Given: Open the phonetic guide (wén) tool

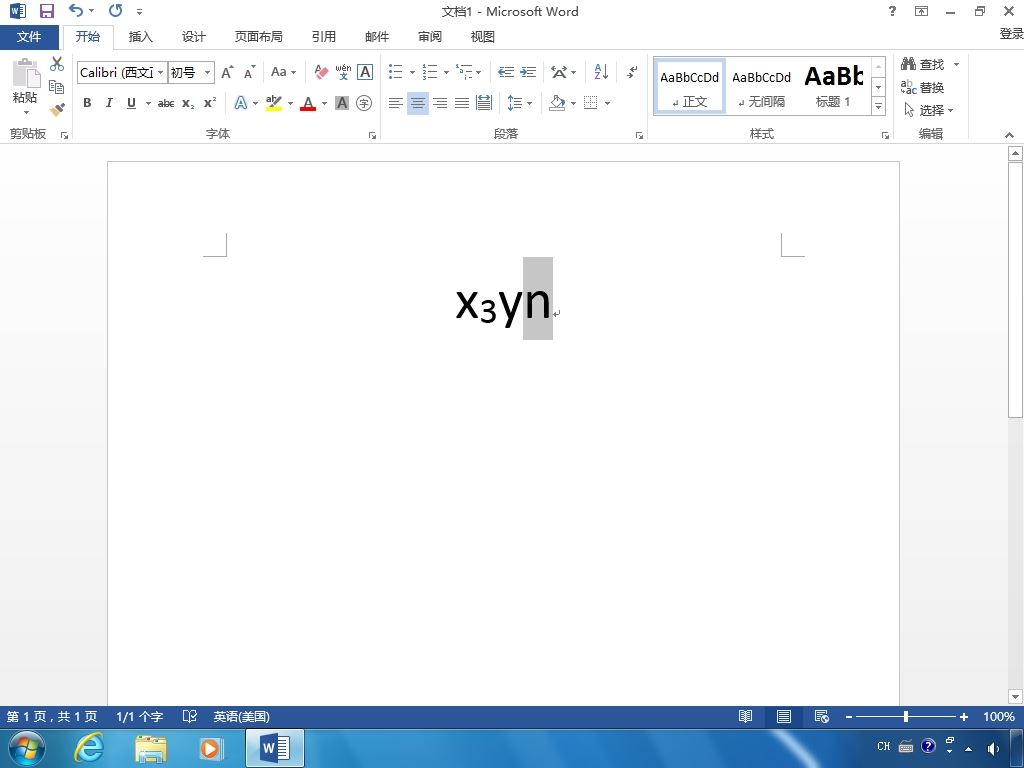Looking at the screenshot, I should [x=343, y=72].
